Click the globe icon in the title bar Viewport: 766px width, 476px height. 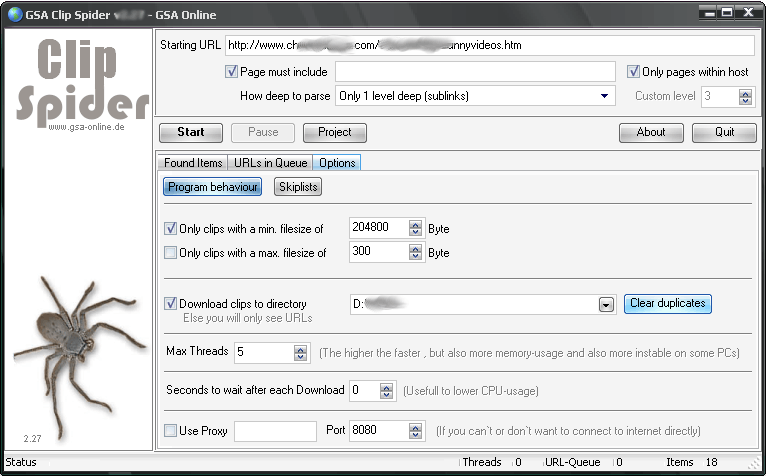point(15,15)
